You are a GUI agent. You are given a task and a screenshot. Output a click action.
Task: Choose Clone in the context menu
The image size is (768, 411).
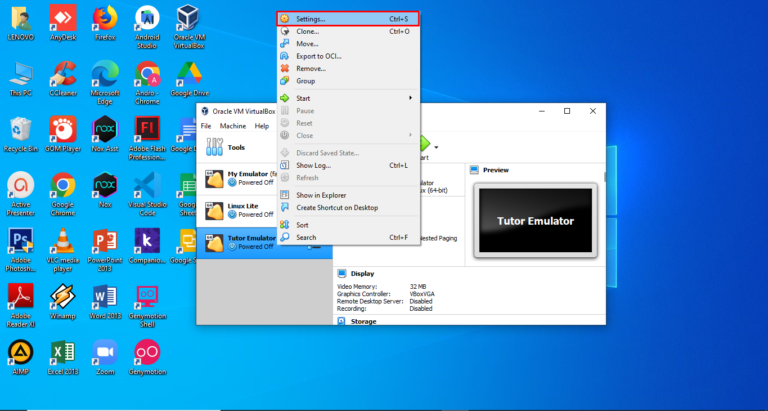[x=348, y=31]
